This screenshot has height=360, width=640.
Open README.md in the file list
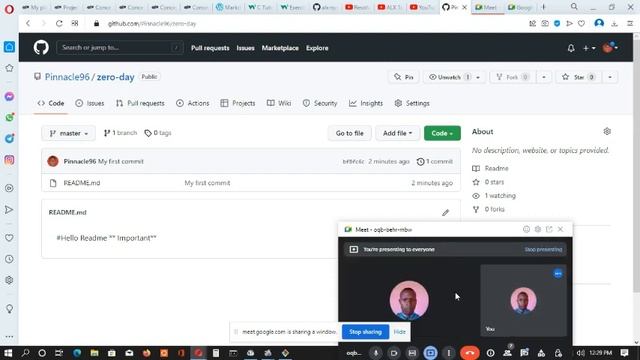[x=82, y=183]
